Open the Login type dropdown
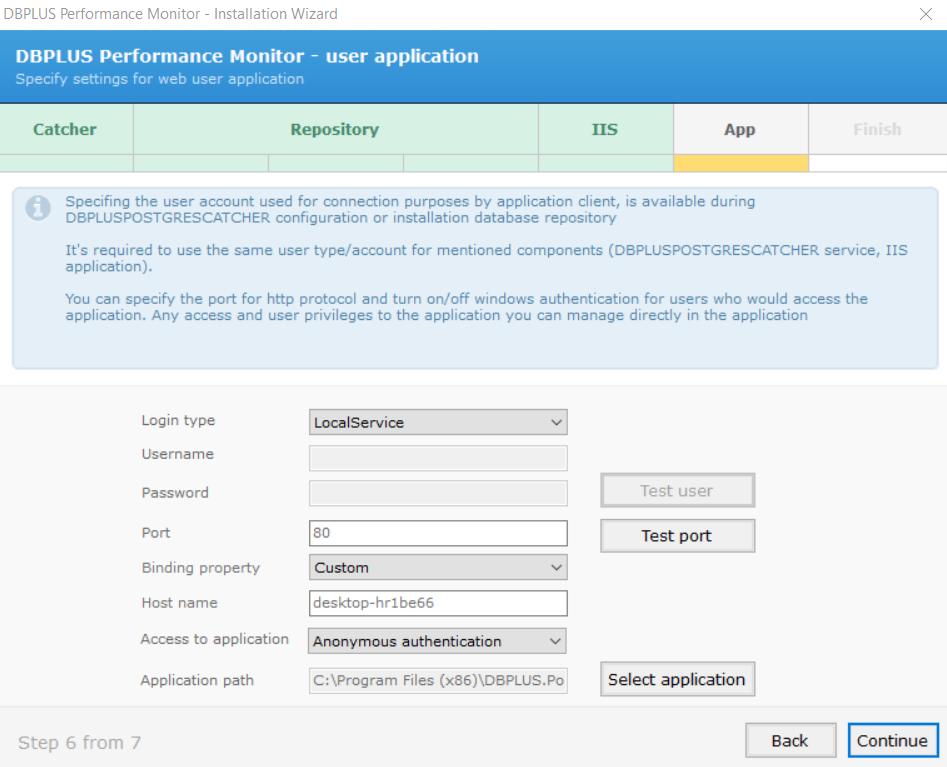This screenshot has width=947, height=767. click(x=438, y=422)
